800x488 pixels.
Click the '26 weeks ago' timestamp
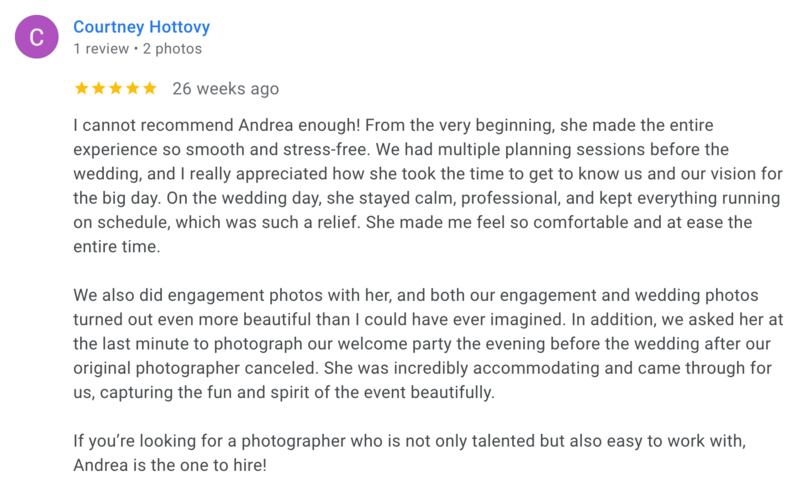(x=226, y=89)
